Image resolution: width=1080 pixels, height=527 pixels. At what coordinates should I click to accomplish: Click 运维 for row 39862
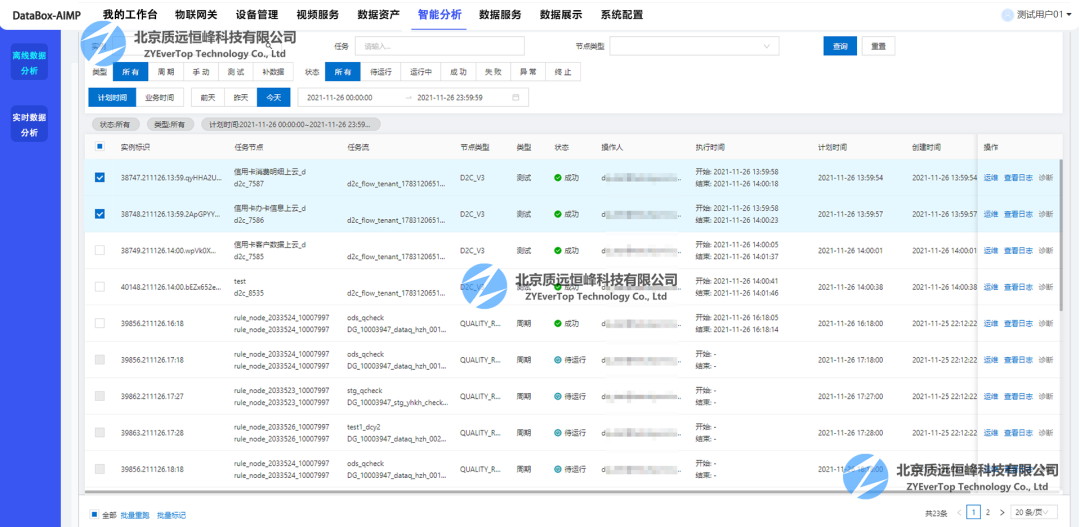click(x=990, y=397)
